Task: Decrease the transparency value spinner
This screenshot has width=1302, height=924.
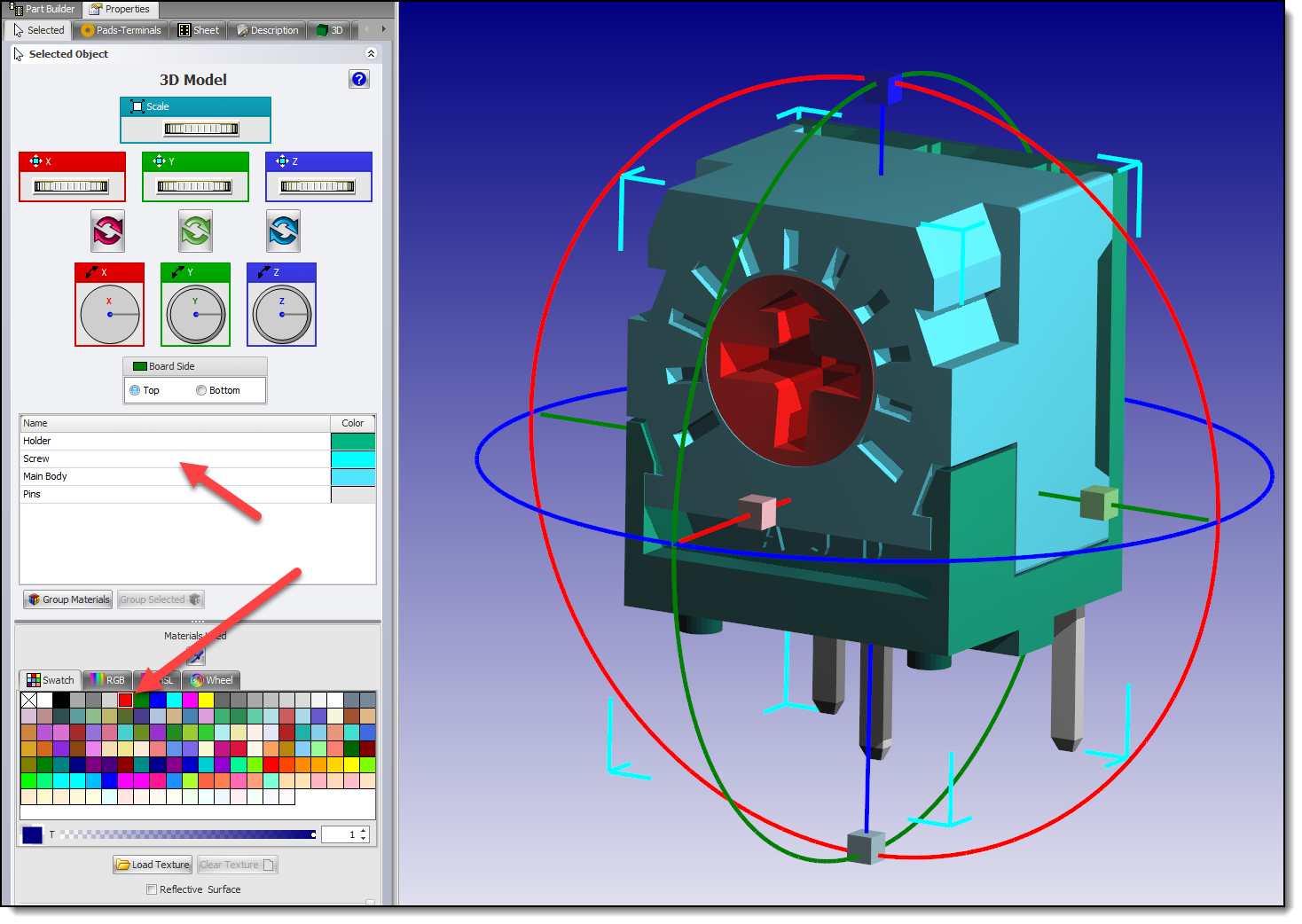Action: pyautogui.click(x=364, y=839)
